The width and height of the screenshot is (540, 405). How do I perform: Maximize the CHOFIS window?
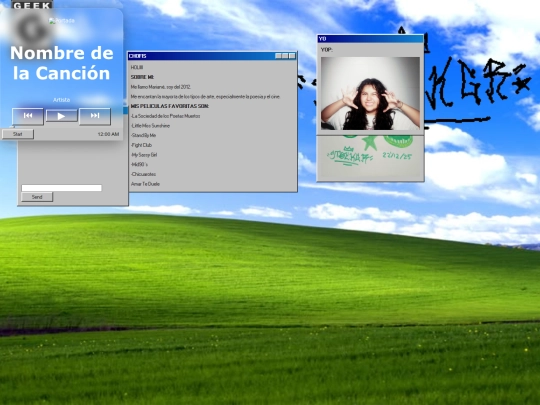click(285, 56)
